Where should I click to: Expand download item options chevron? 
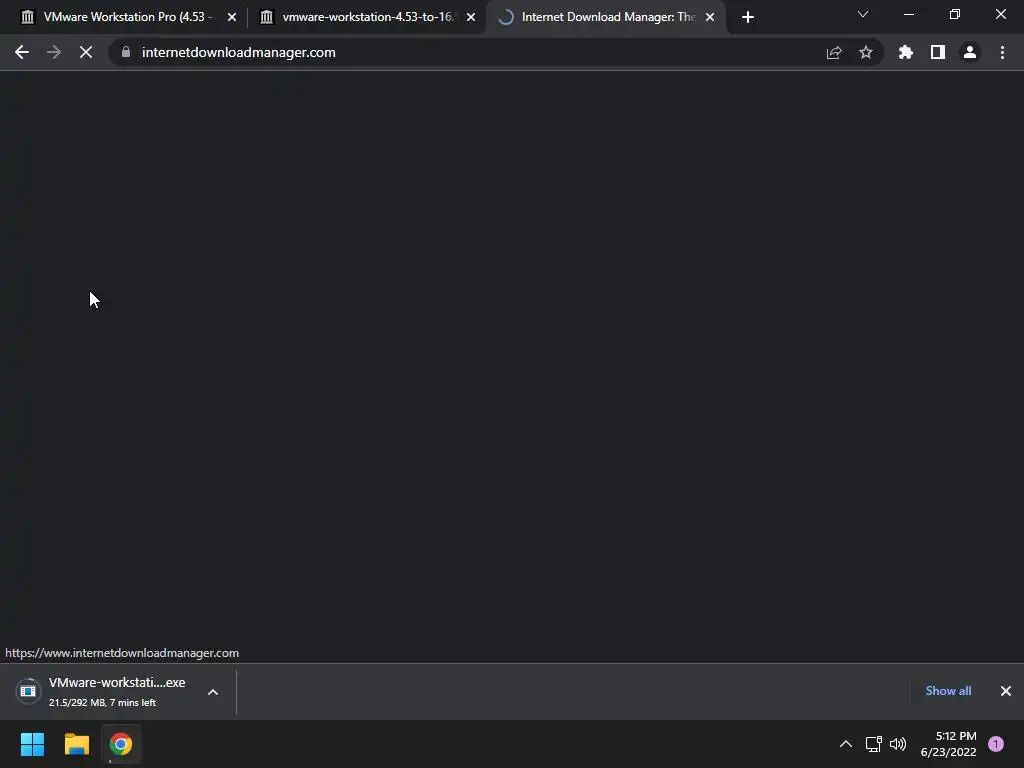213,692
